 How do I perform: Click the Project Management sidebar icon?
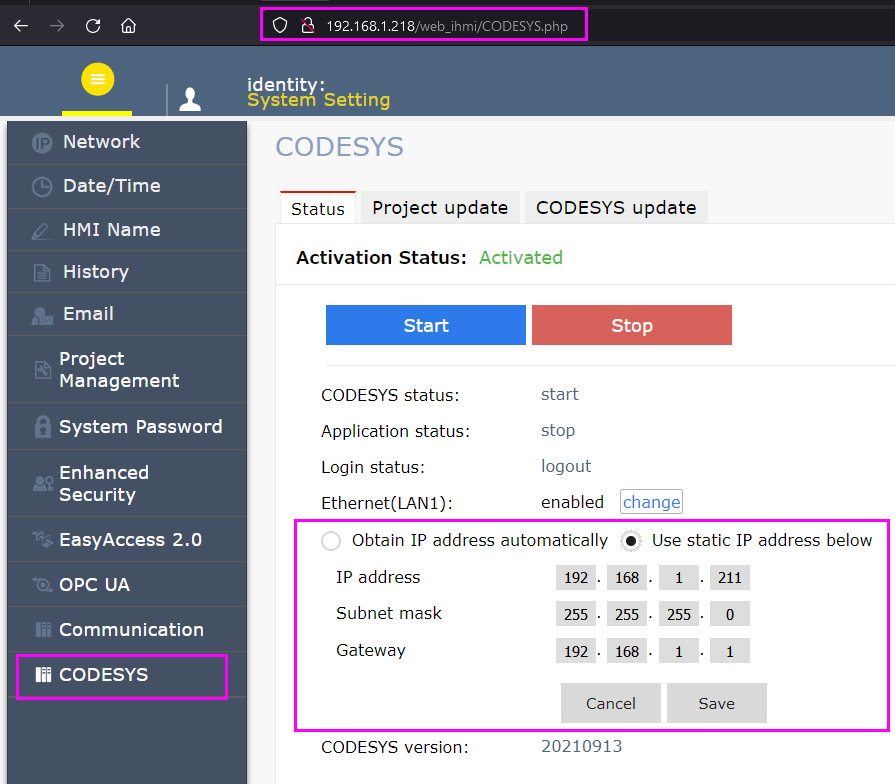pyautogui.click(x=43, y=370)
